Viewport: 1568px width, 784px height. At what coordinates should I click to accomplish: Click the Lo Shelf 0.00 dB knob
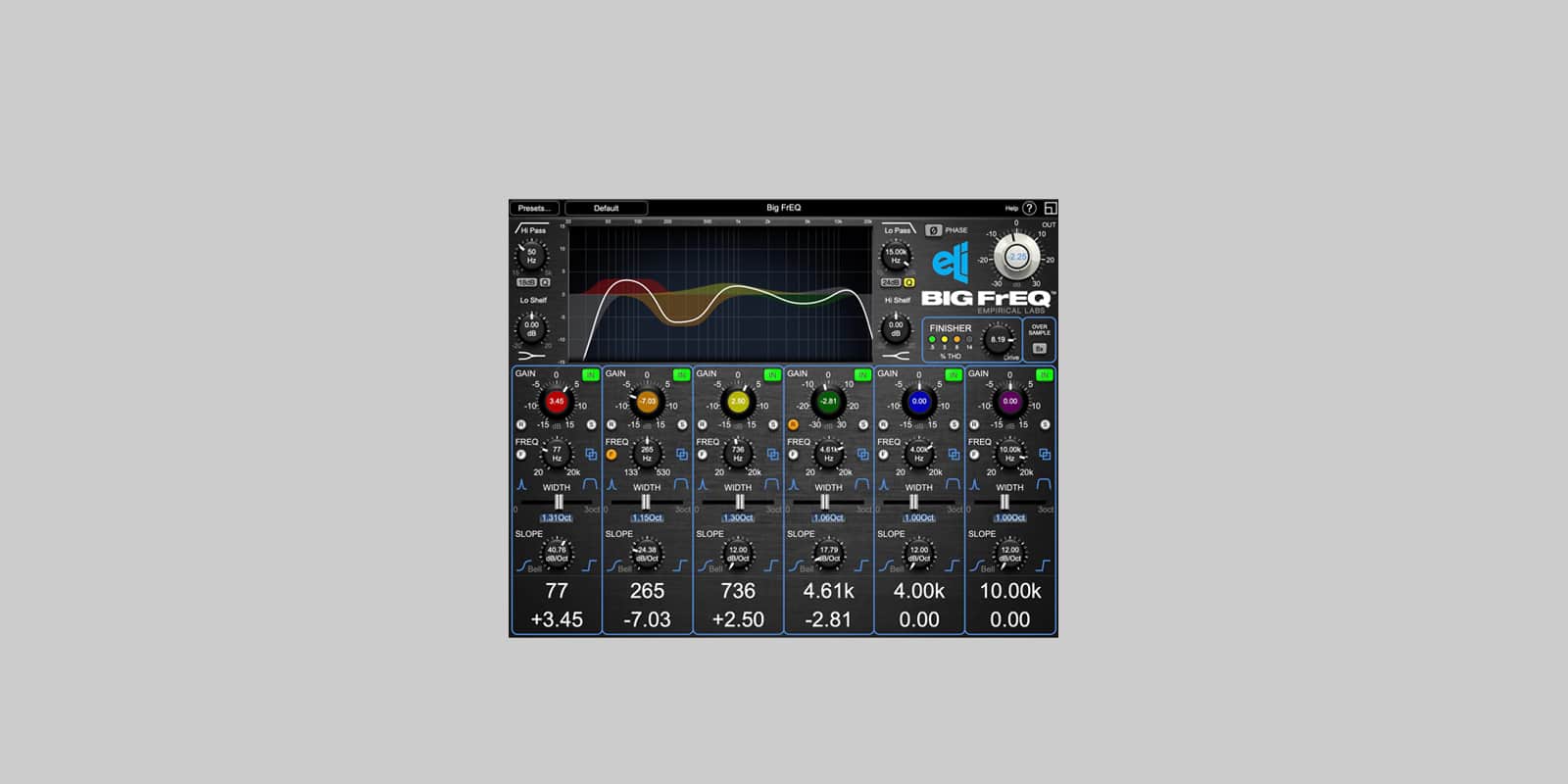[531, 327]
